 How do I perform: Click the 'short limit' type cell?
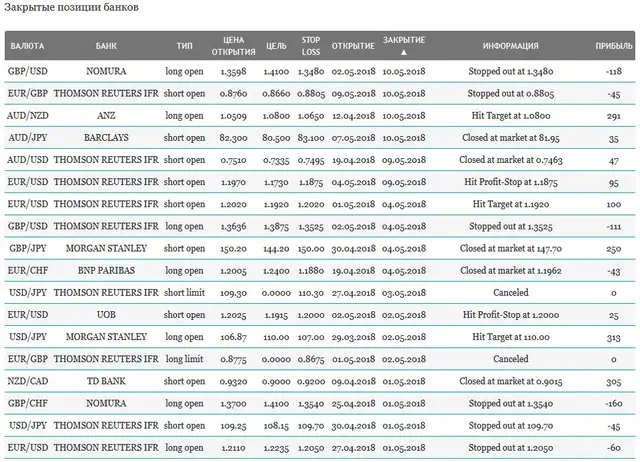tap(184, 292)
